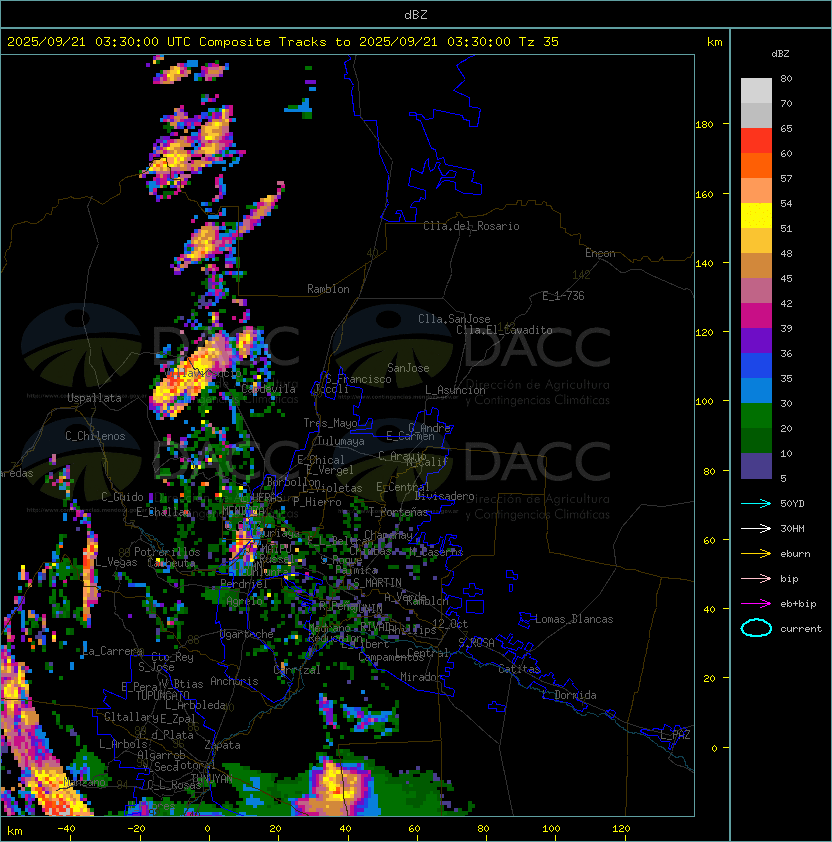
Task: Click the 'Lomas_Blancas' map label
Action: pos(574,619)
